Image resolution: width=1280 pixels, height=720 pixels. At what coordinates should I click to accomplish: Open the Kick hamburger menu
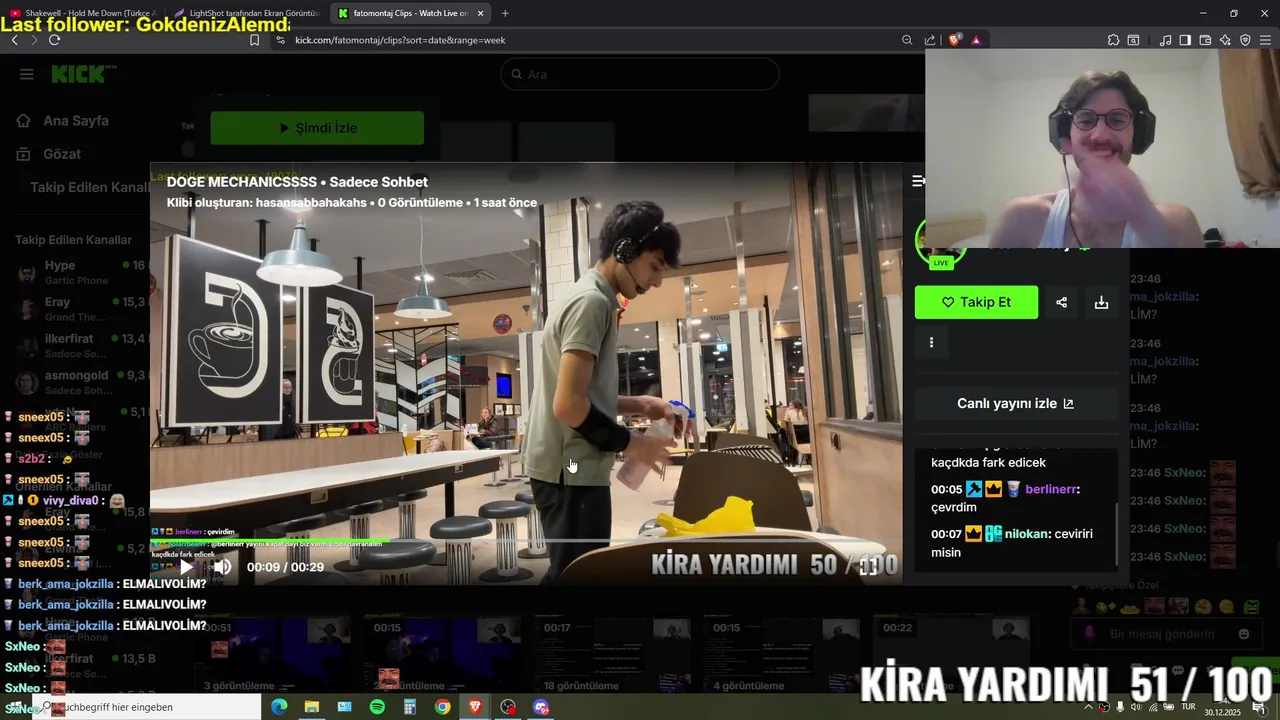pos(27,74)
